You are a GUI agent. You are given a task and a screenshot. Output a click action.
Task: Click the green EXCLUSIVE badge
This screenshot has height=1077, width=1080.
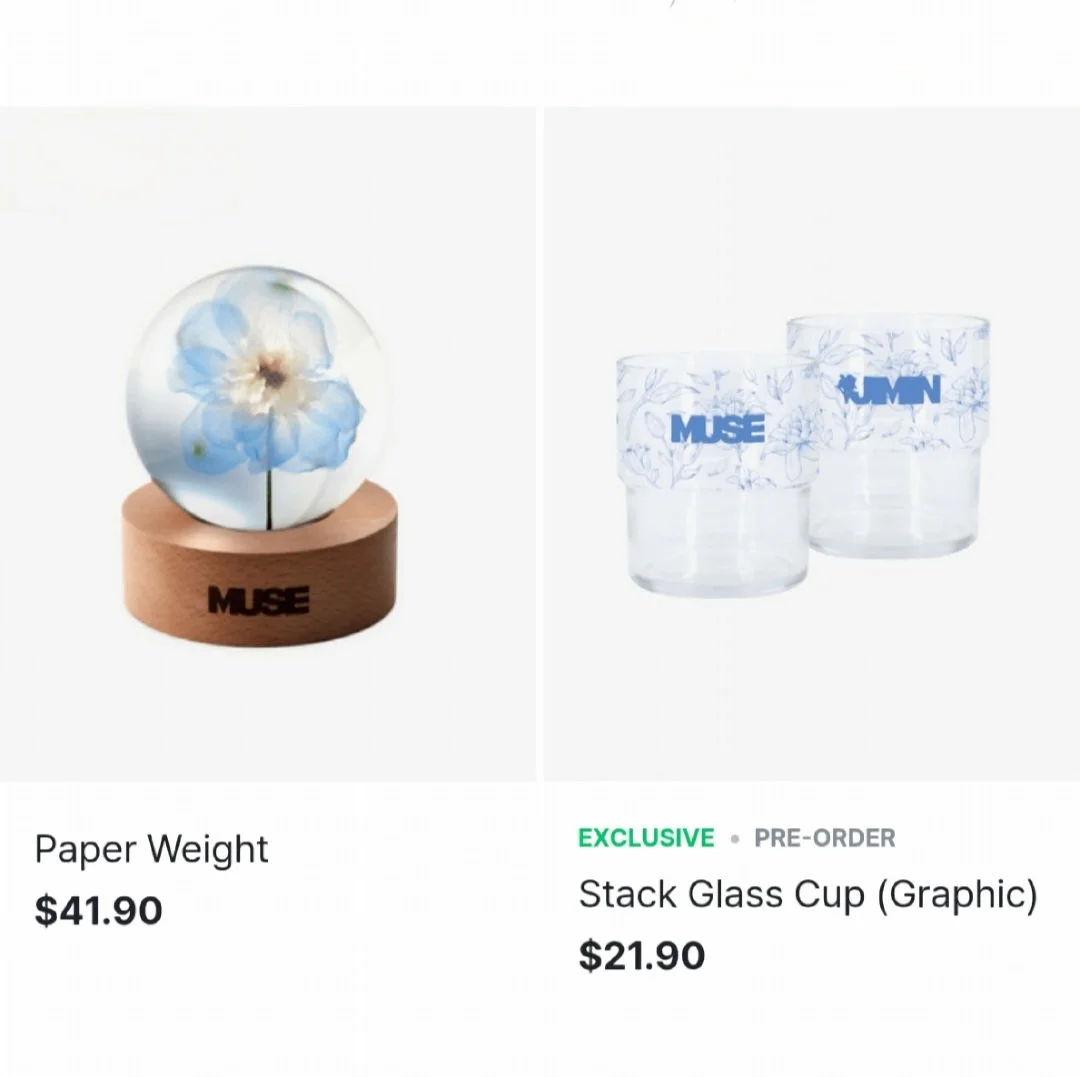pyautogui.click(x=646, y=837)
